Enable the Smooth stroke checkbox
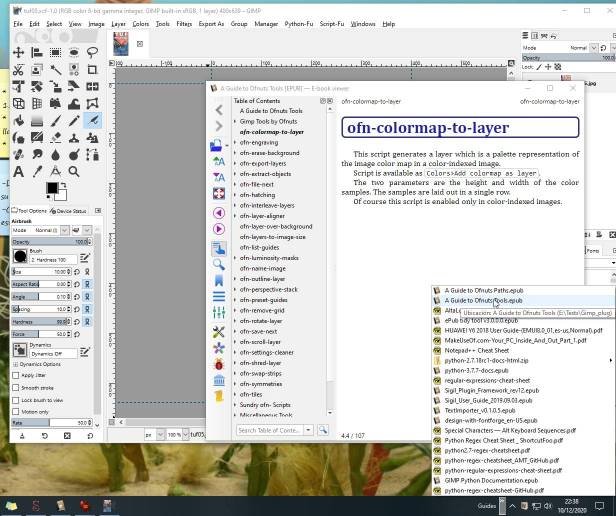This screenshot has height=516, width=616. point(15,387)
